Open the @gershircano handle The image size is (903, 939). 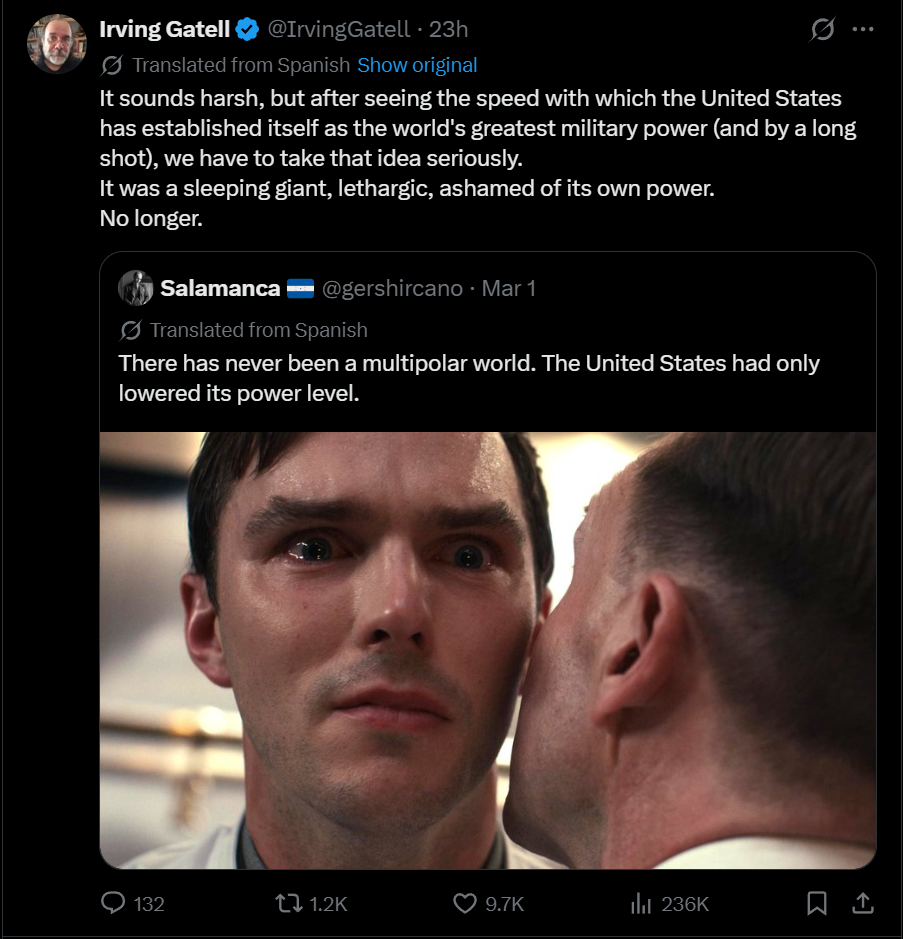[392, 288]
